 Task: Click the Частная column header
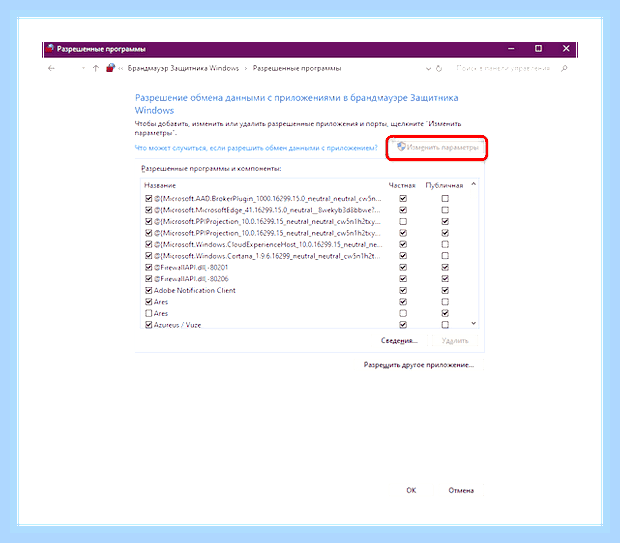402,185
